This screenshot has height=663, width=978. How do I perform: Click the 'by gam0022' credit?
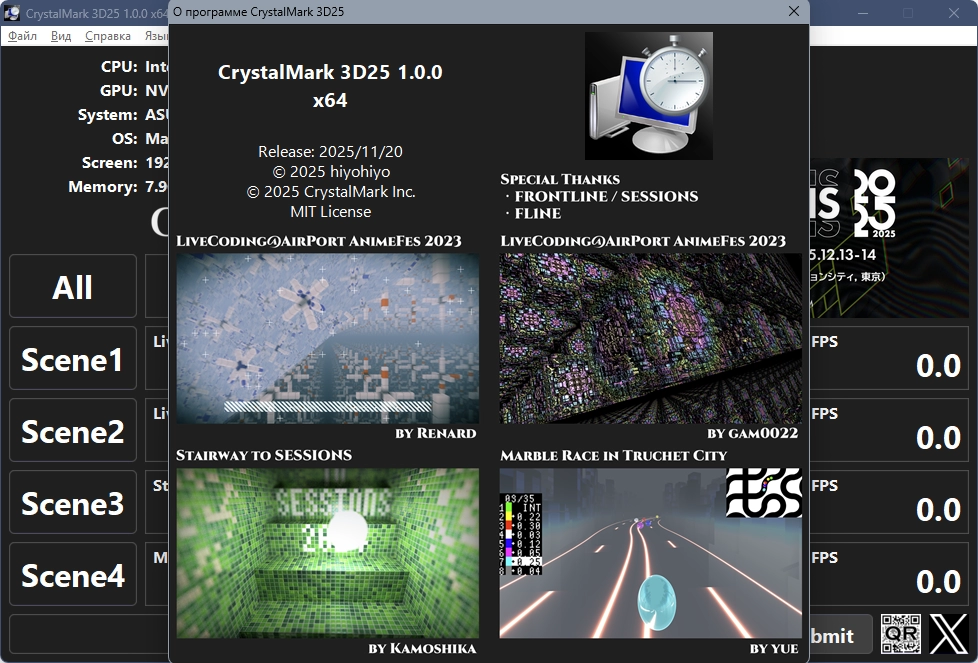click(x=753, y=433)
